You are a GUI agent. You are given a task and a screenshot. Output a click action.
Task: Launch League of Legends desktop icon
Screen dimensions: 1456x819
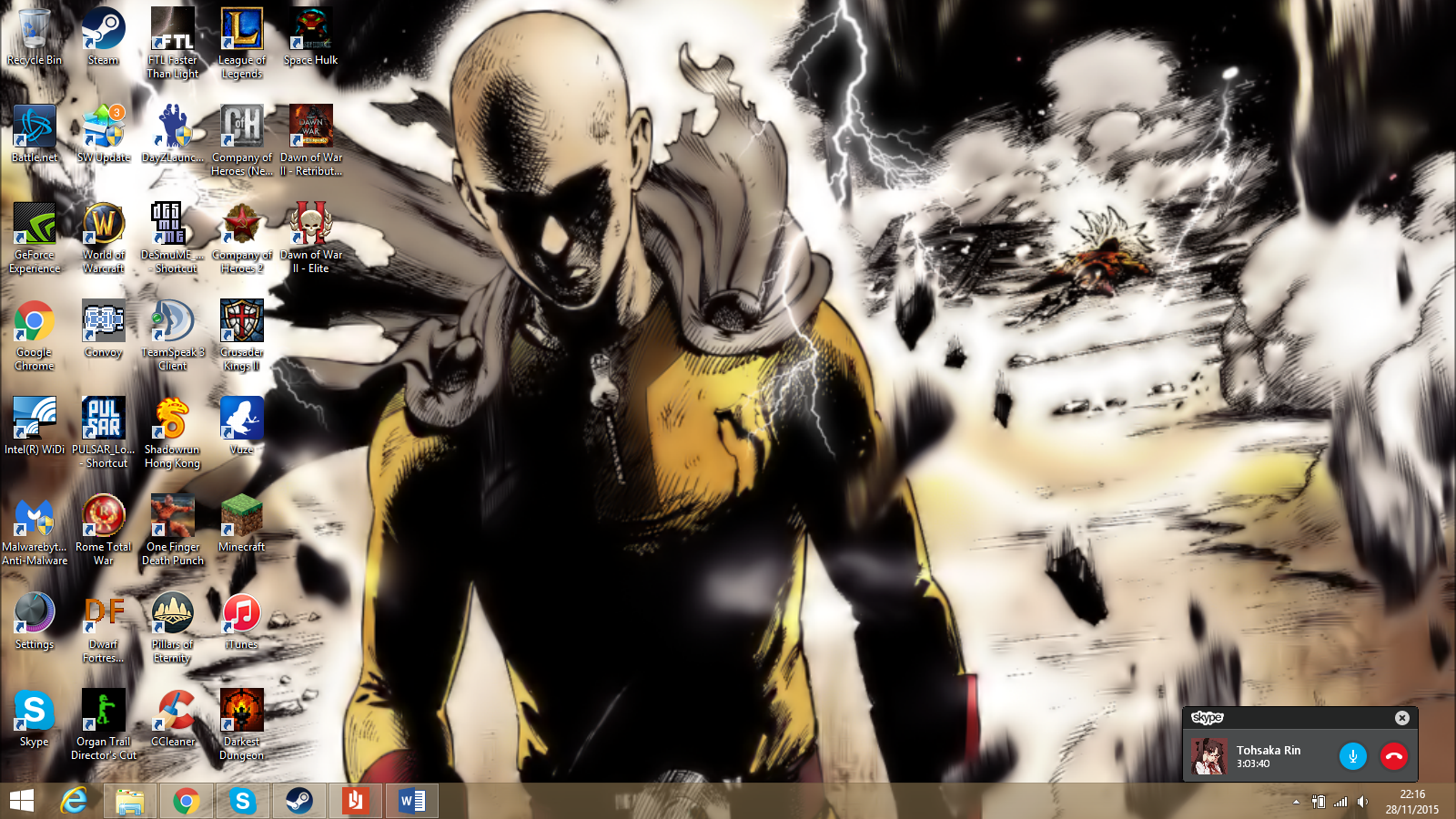241,43
